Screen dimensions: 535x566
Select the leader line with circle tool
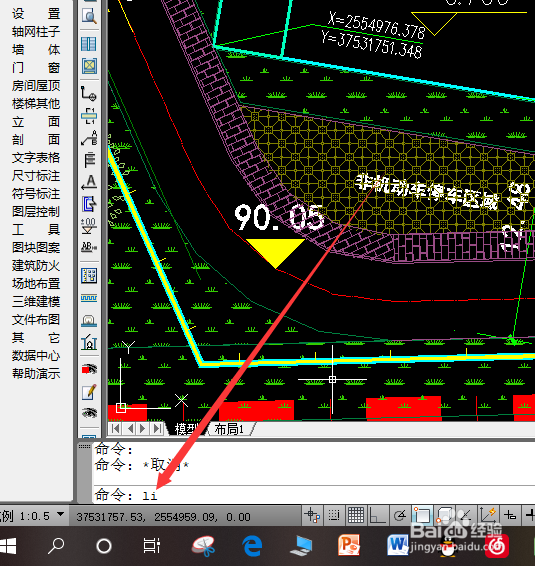pos(89,94)
